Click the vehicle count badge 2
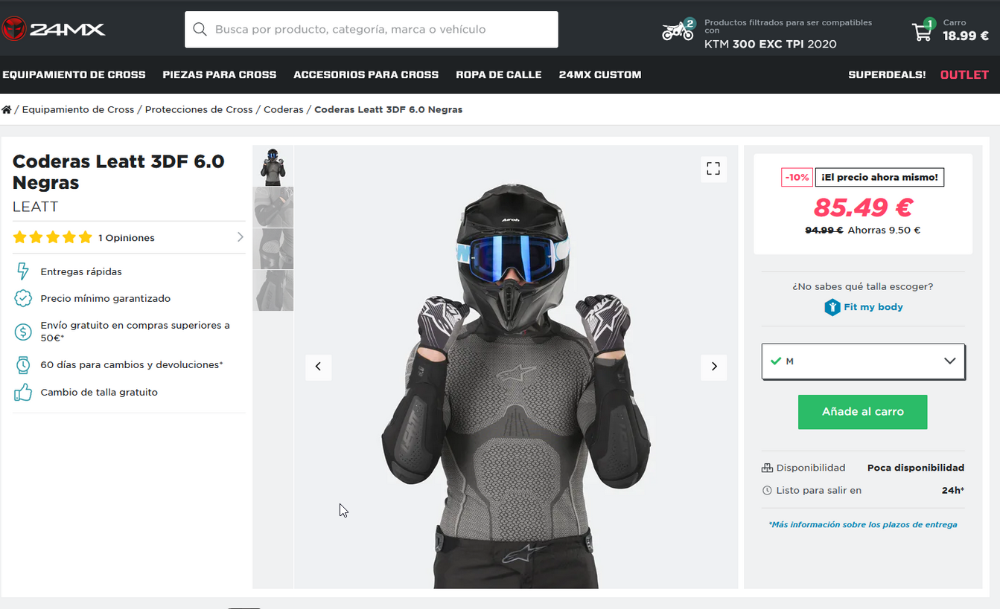Screen dimensions: 1000x609 tap(689, 24)
